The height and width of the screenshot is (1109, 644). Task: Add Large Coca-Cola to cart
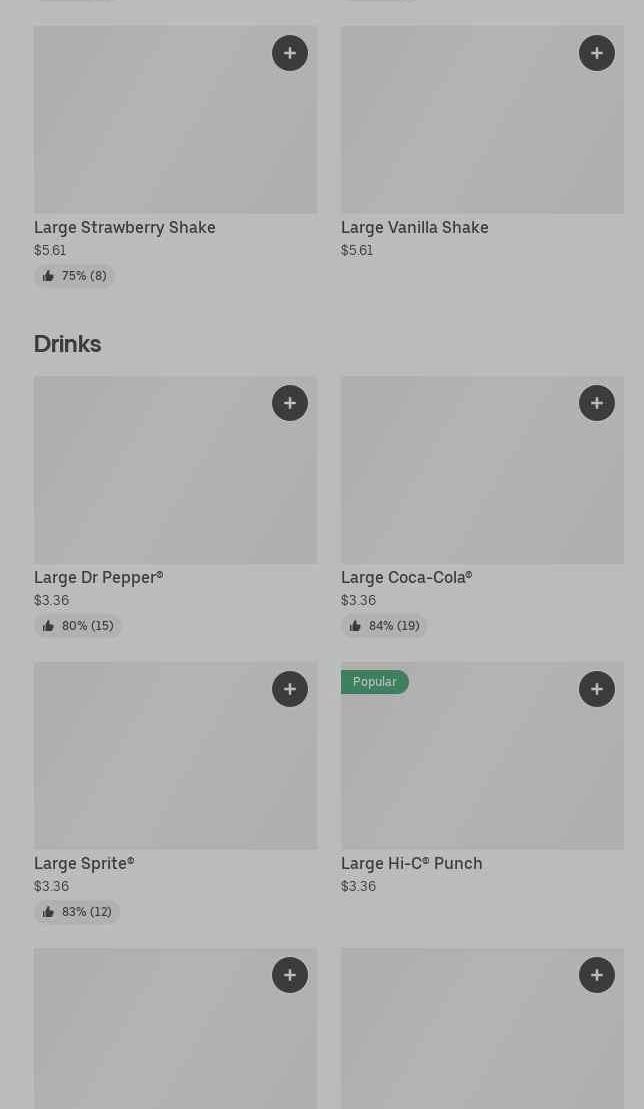[597, 403]
